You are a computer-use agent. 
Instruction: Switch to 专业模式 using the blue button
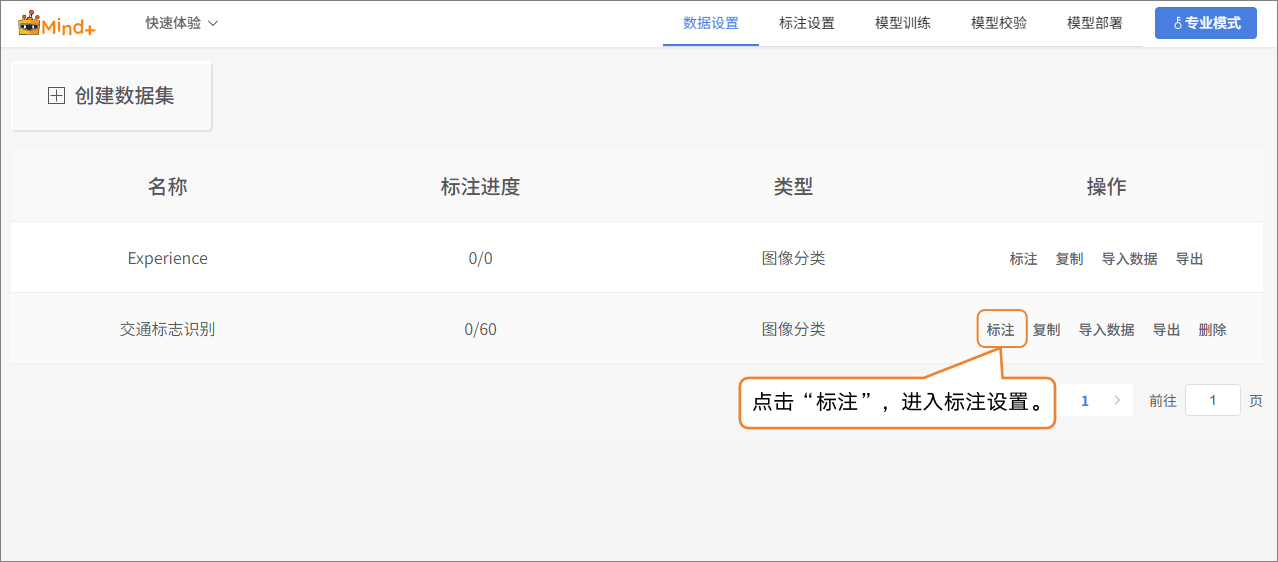(x=1205, y=23)
